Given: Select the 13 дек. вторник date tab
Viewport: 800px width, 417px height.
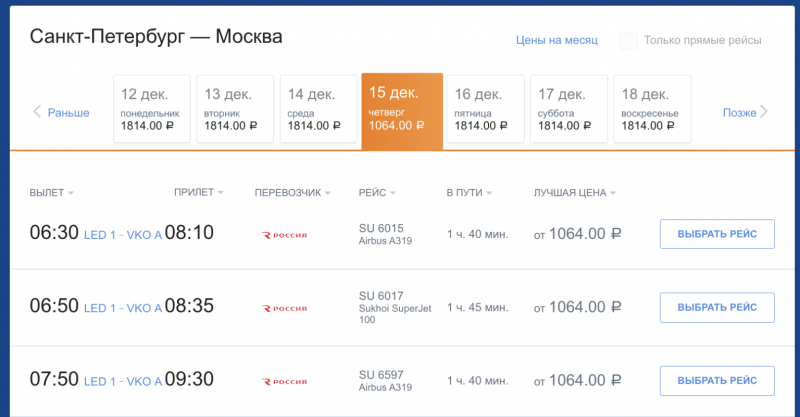Looking at the screenshot, I should pyautogui.click(x=235, y=109).
